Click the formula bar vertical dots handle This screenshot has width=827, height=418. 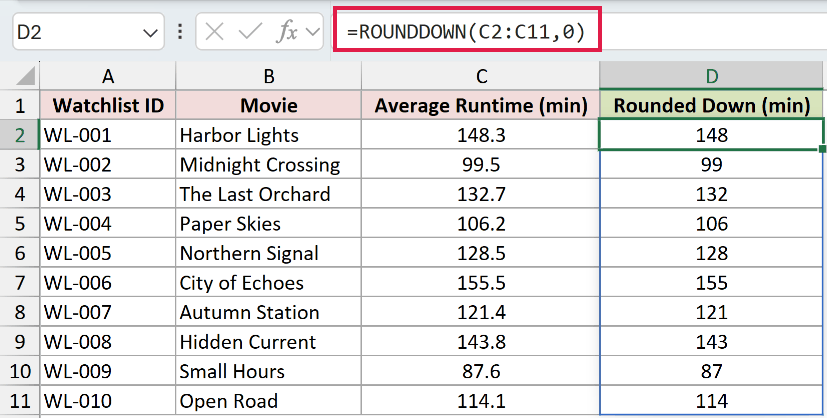[180, 32]
